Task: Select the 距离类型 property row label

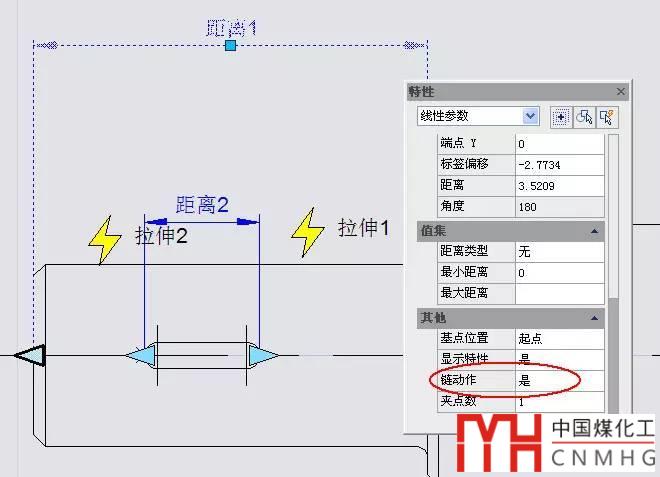Action: pyautogui.click(x=476, y=252)
